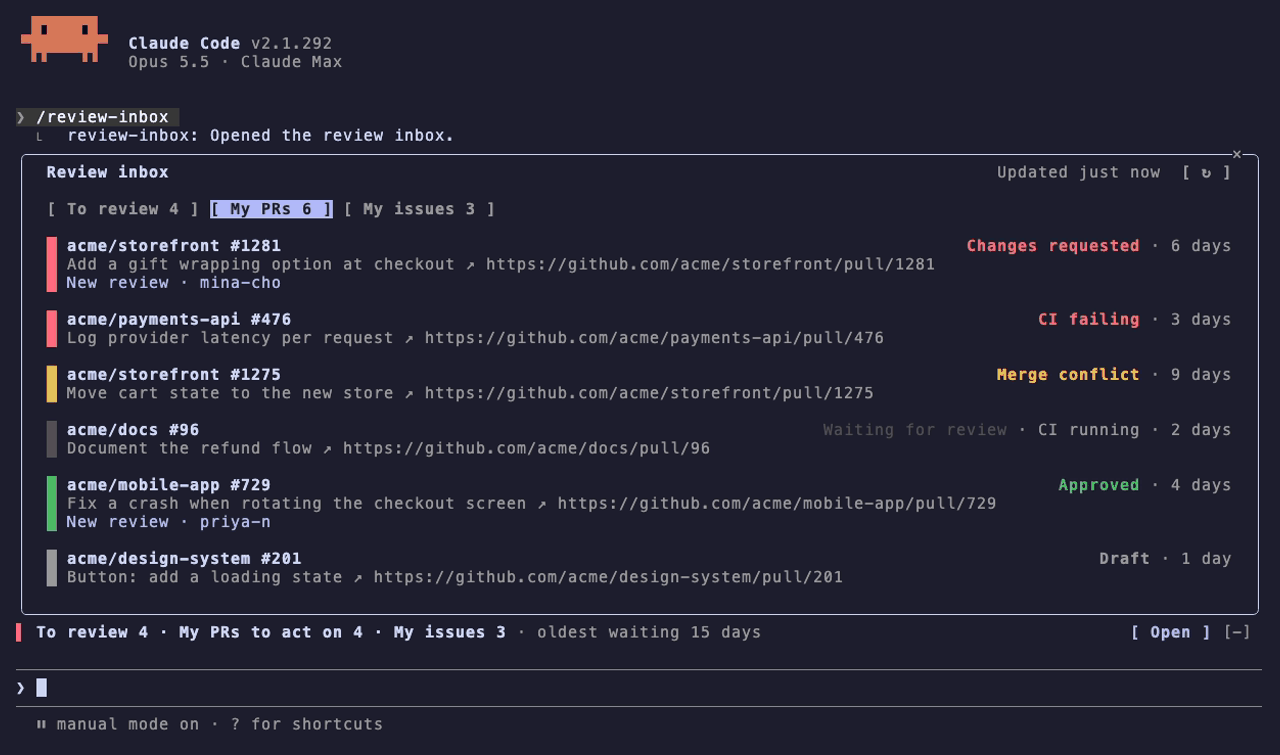Click My PRs to act on 4 summary
Image resolution: width=1280 pixels, height=755 pixels.
[x=271, y=632]
